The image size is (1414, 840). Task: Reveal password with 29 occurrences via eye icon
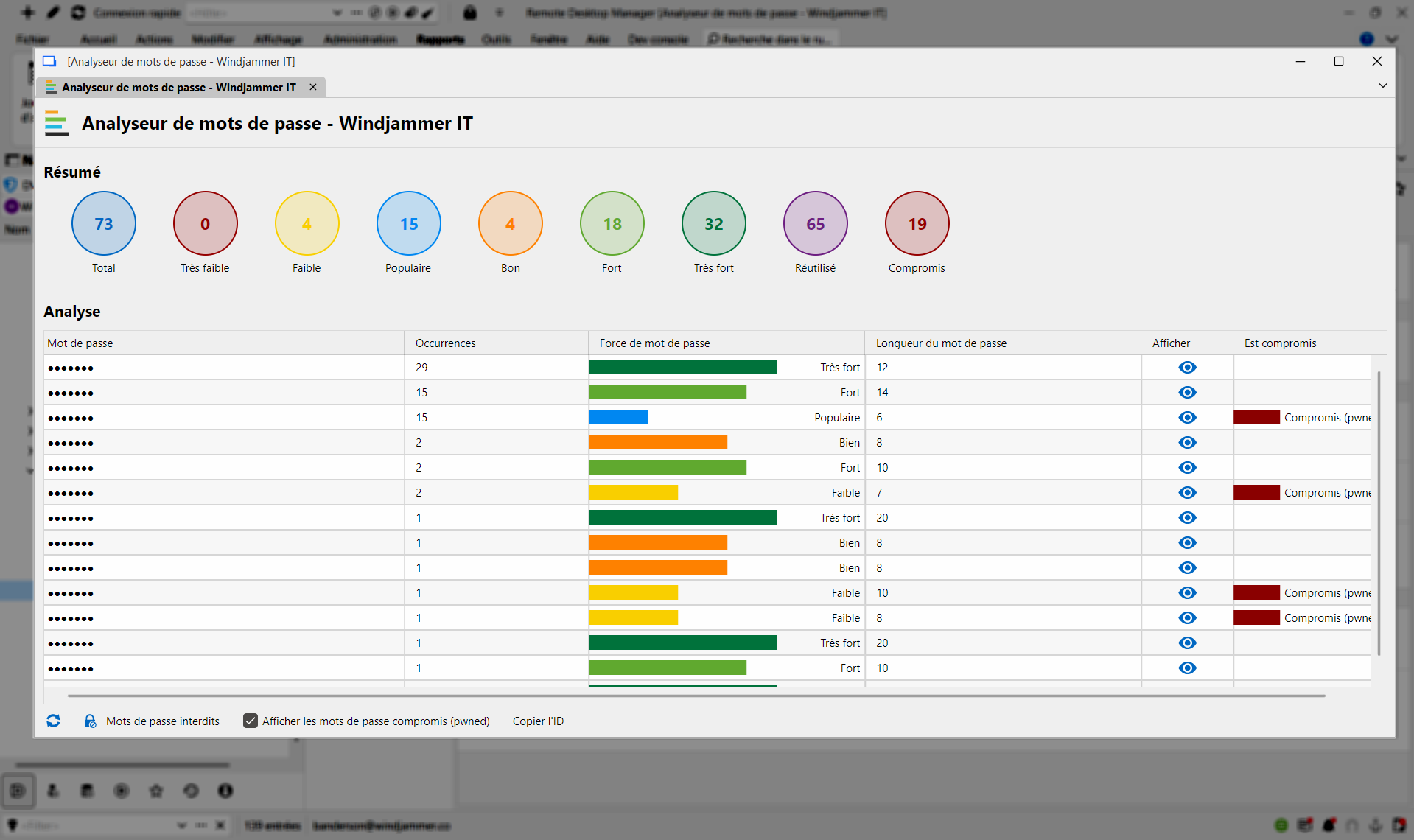pyautogui.click(x=1186, y=367)
